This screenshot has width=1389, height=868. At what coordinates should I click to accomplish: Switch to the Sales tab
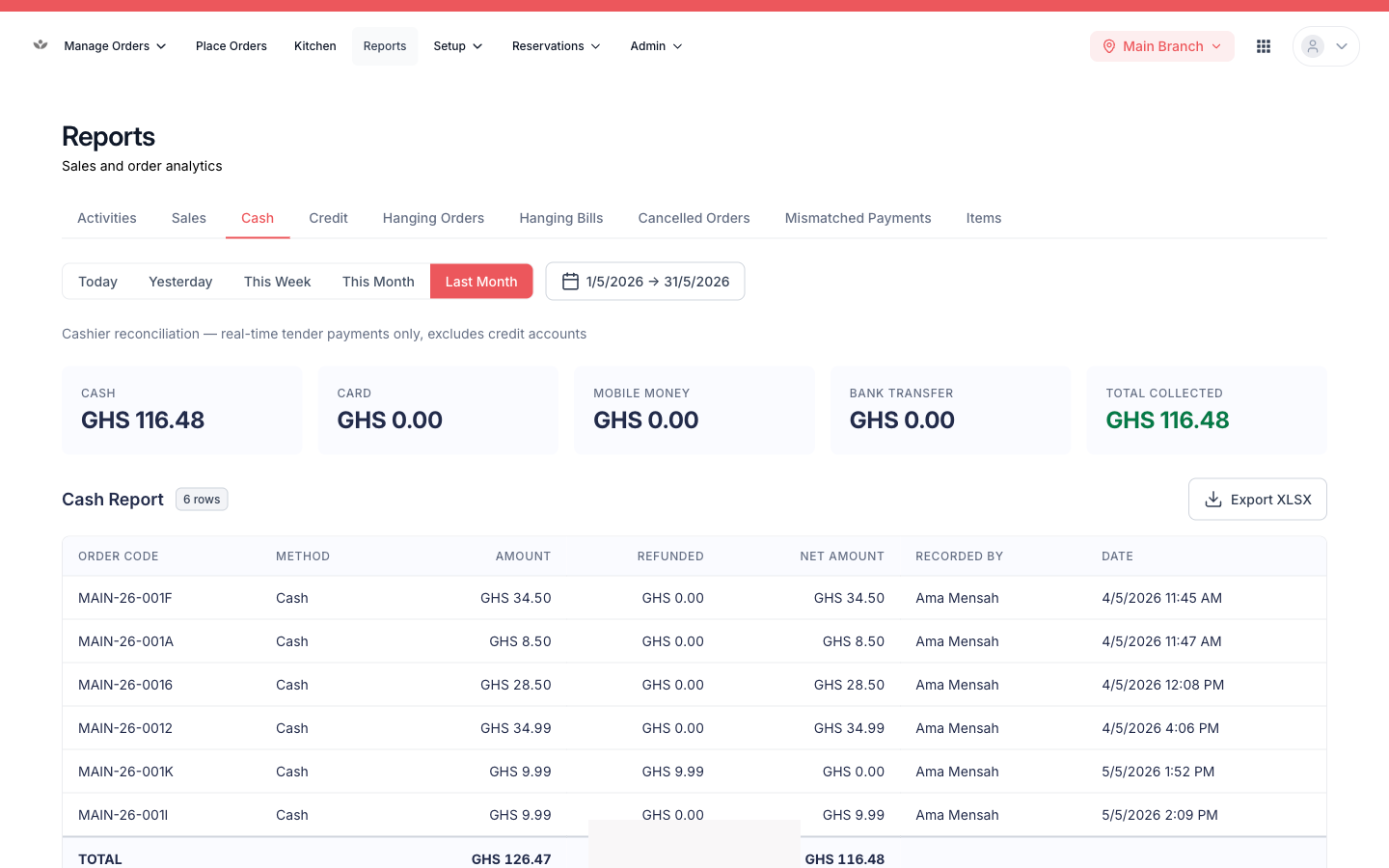(x=189, y=218)
